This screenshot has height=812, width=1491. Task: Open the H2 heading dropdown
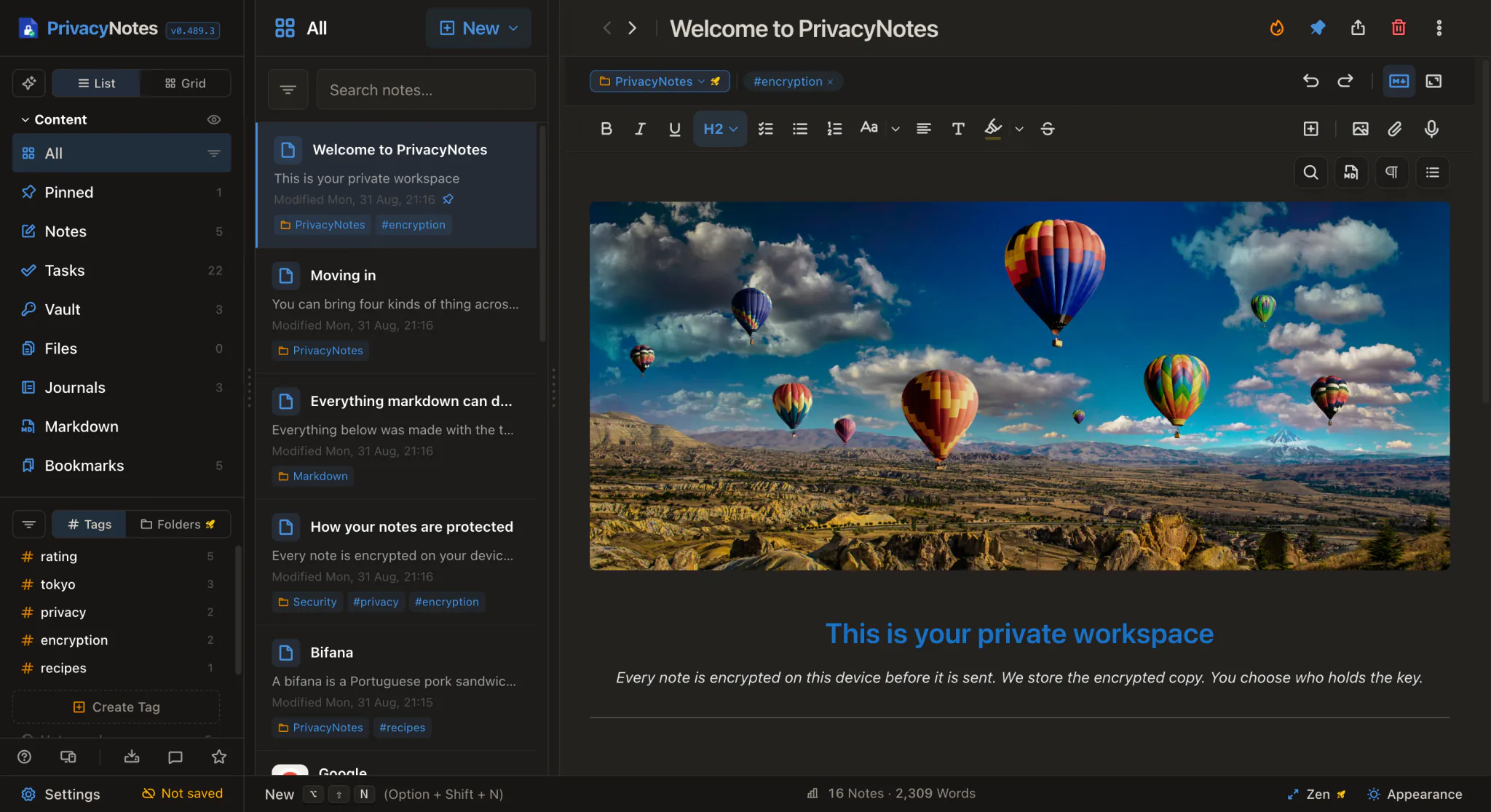[720, 129]
